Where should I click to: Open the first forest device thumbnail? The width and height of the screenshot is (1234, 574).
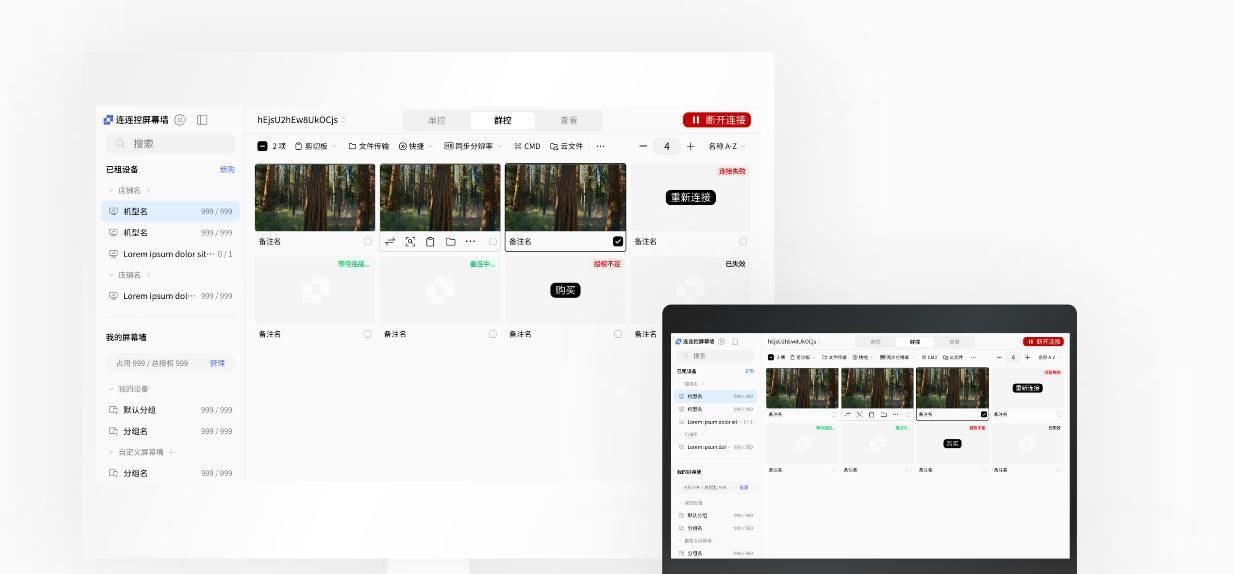coord(315,198)
